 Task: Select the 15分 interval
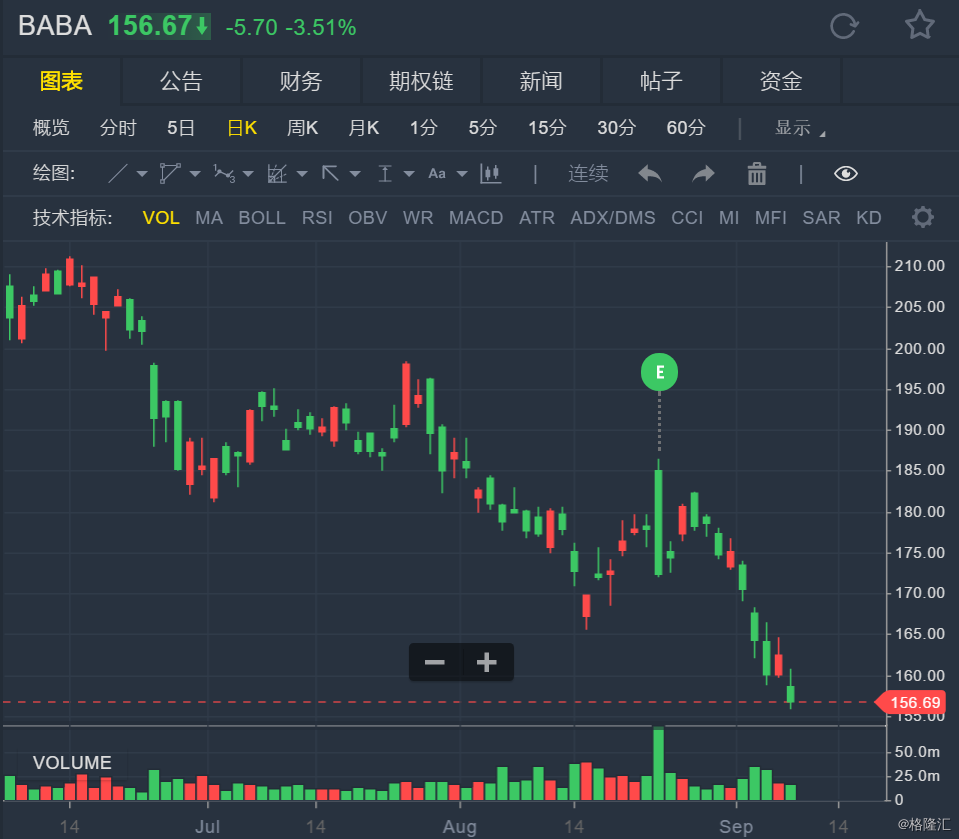(547, 128)
